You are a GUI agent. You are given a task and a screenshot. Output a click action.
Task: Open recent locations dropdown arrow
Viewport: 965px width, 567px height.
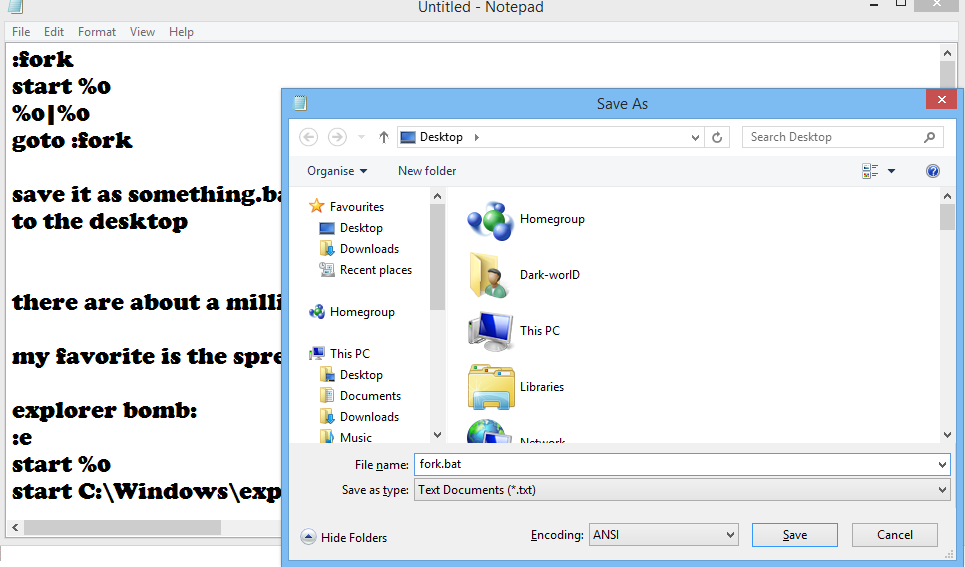(x=361, y=137)
